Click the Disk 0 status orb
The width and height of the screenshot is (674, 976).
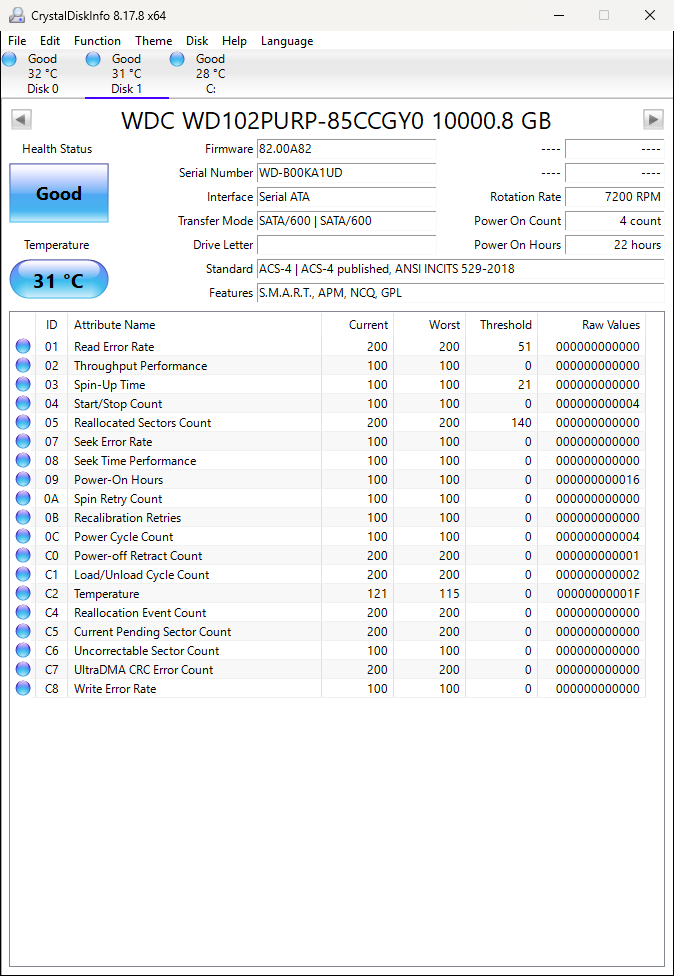tap(10, 60)
